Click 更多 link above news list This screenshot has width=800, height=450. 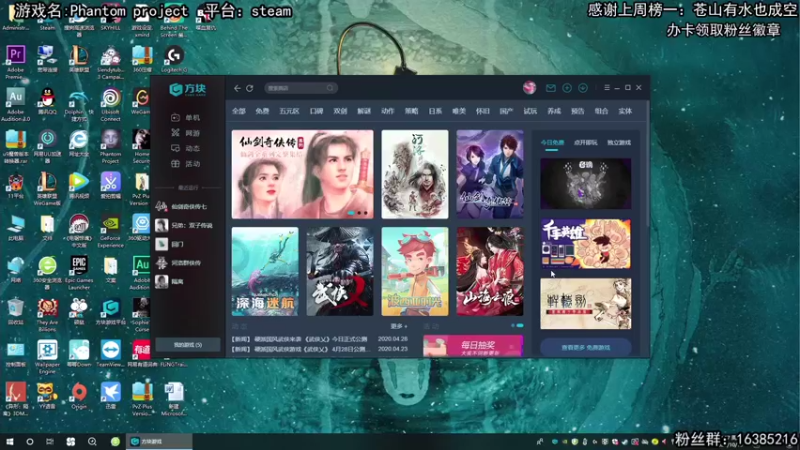point(398,326)
